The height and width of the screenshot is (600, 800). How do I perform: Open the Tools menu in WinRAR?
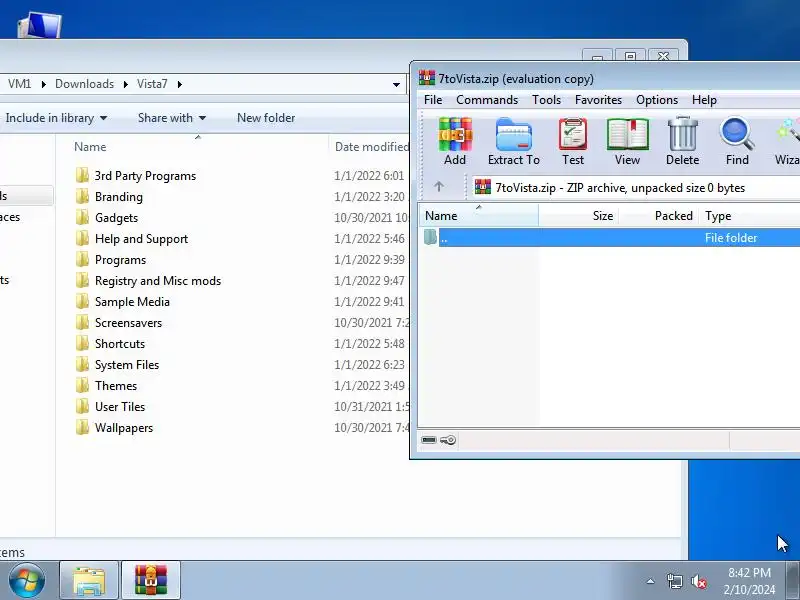click(546, 100)
